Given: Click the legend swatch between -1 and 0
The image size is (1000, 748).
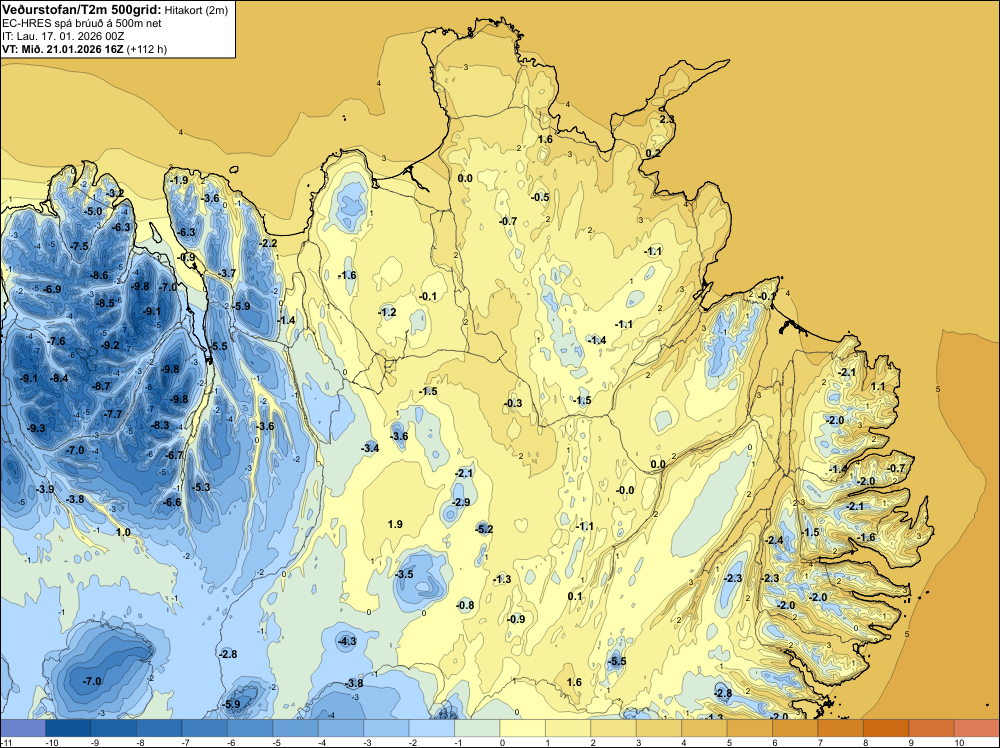Looking at the screenshot, I should (x=477, y=728).
